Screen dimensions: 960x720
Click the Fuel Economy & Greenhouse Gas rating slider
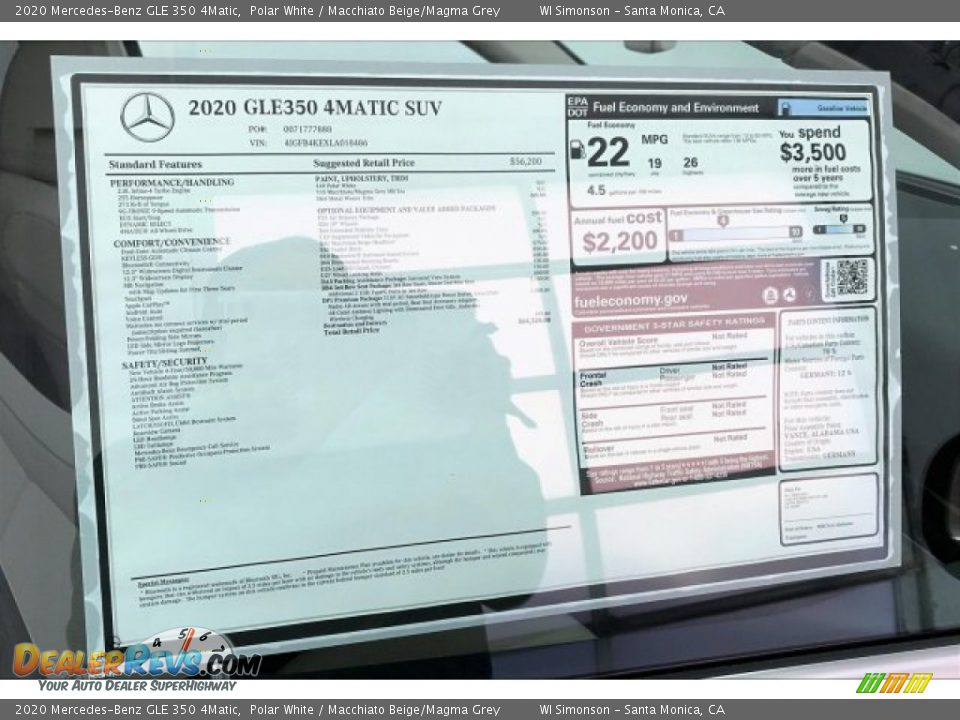click(x=735, y=232)
